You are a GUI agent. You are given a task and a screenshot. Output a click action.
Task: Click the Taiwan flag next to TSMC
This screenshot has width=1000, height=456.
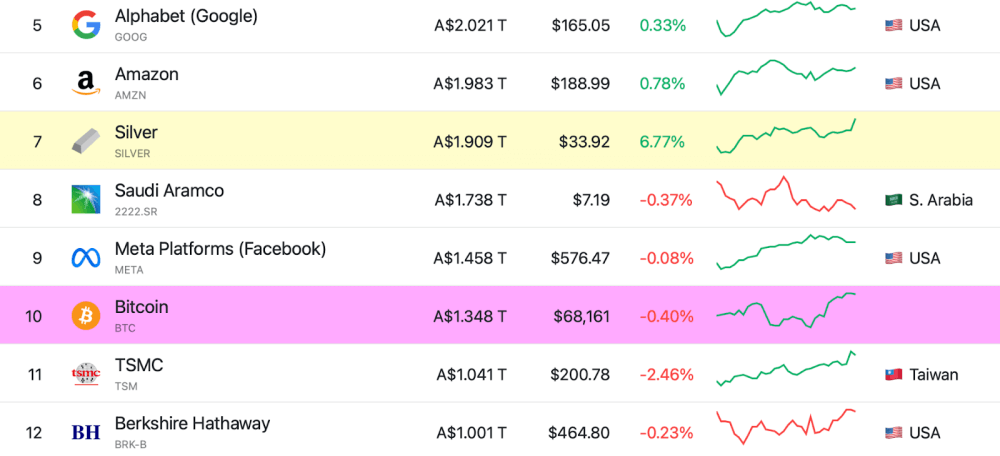pyautogui.click(x=894, y=375)
